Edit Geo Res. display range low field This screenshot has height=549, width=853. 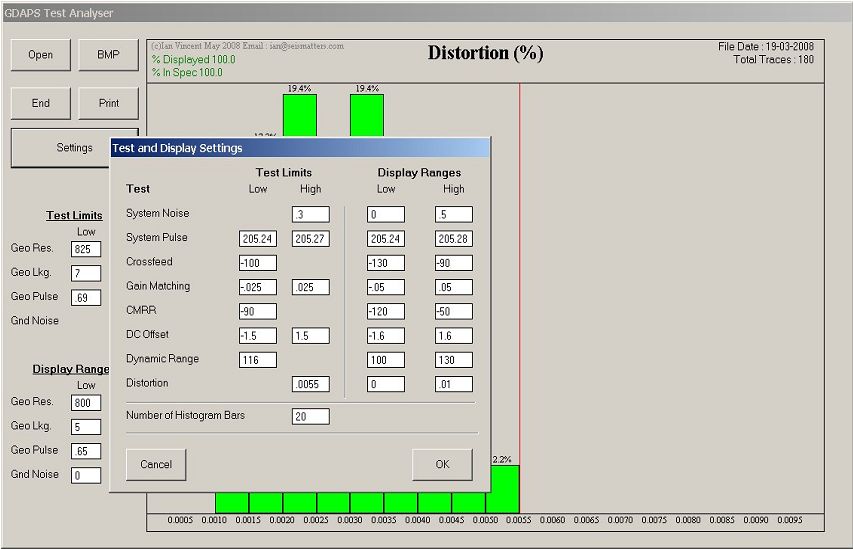(86, 403)
